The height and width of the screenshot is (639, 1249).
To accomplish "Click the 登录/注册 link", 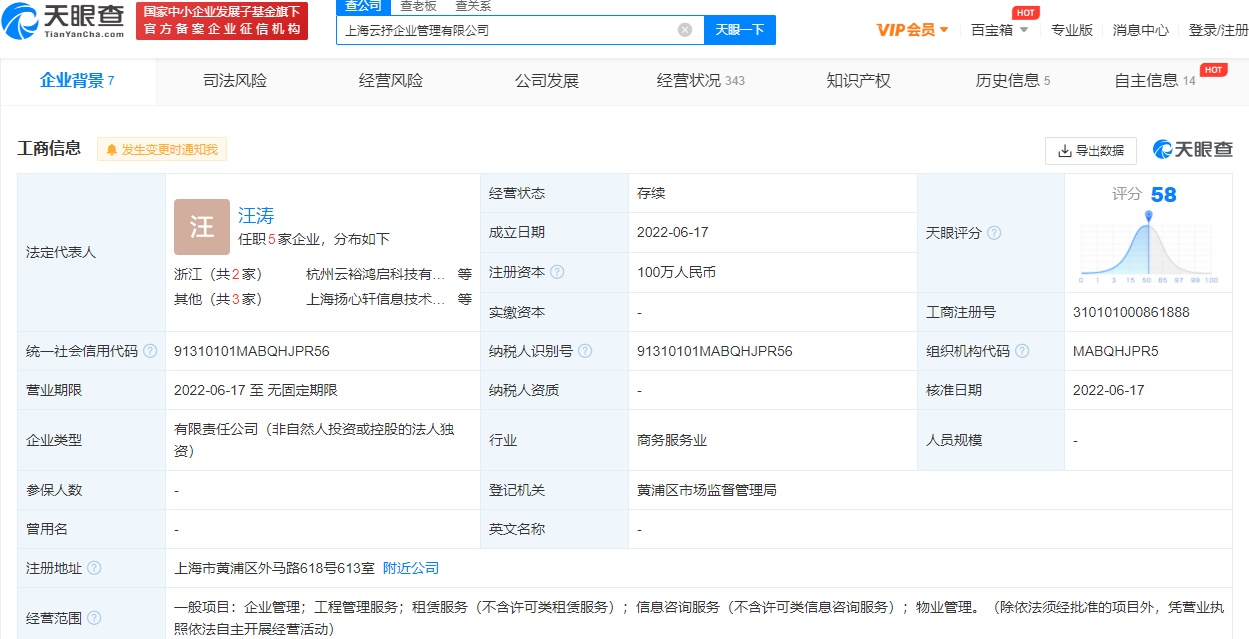I will pyautogui.click(x=1218, y=30).
